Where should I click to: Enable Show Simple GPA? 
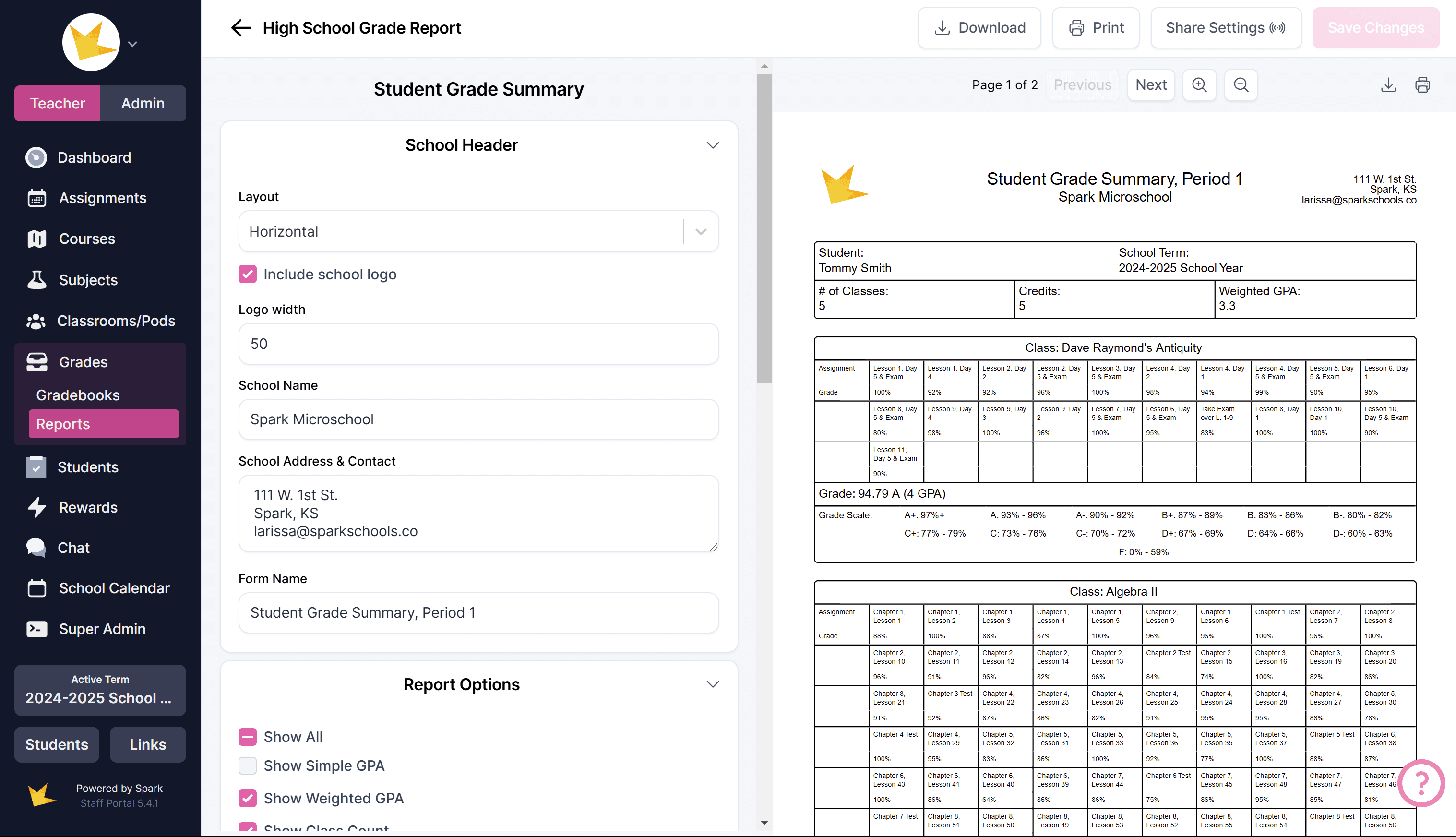click(247, 765)
